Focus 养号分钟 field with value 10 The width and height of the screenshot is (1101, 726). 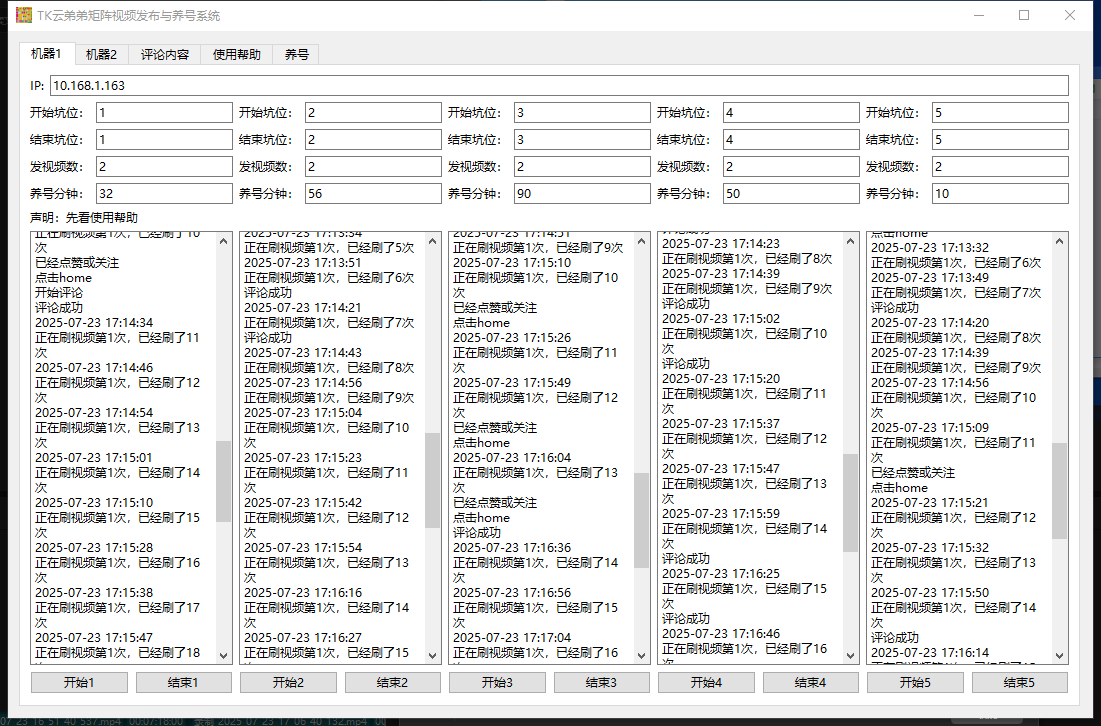[x=1001, y=194]
